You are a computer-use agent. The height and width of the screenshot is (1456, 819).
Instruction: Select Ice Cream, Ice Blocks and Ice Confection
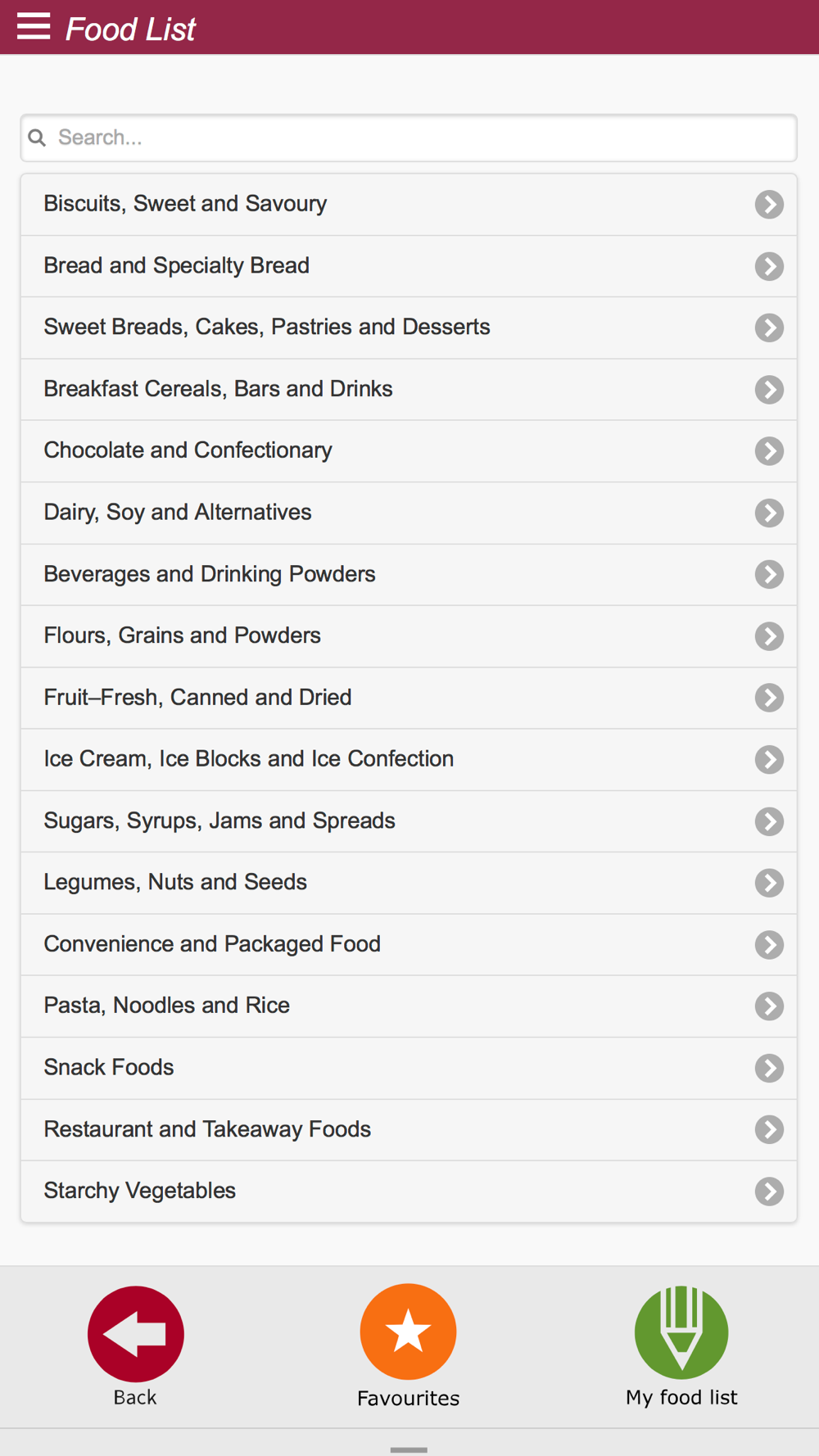coord(409,759)
